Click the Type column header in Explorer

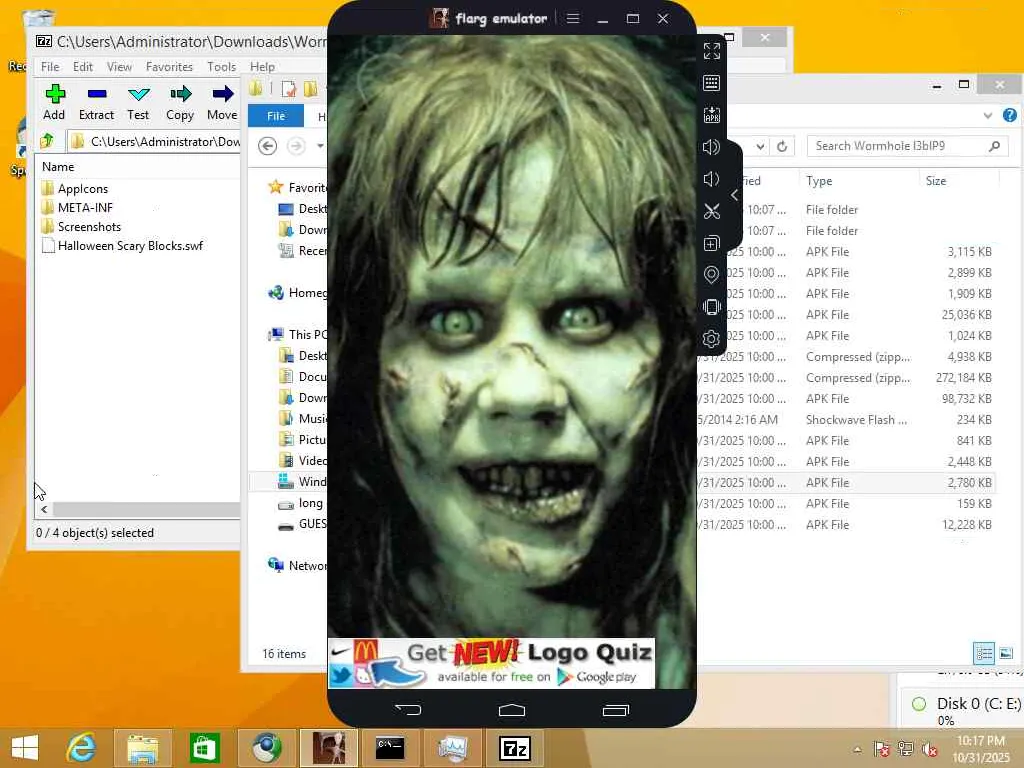tap(819, 181)
